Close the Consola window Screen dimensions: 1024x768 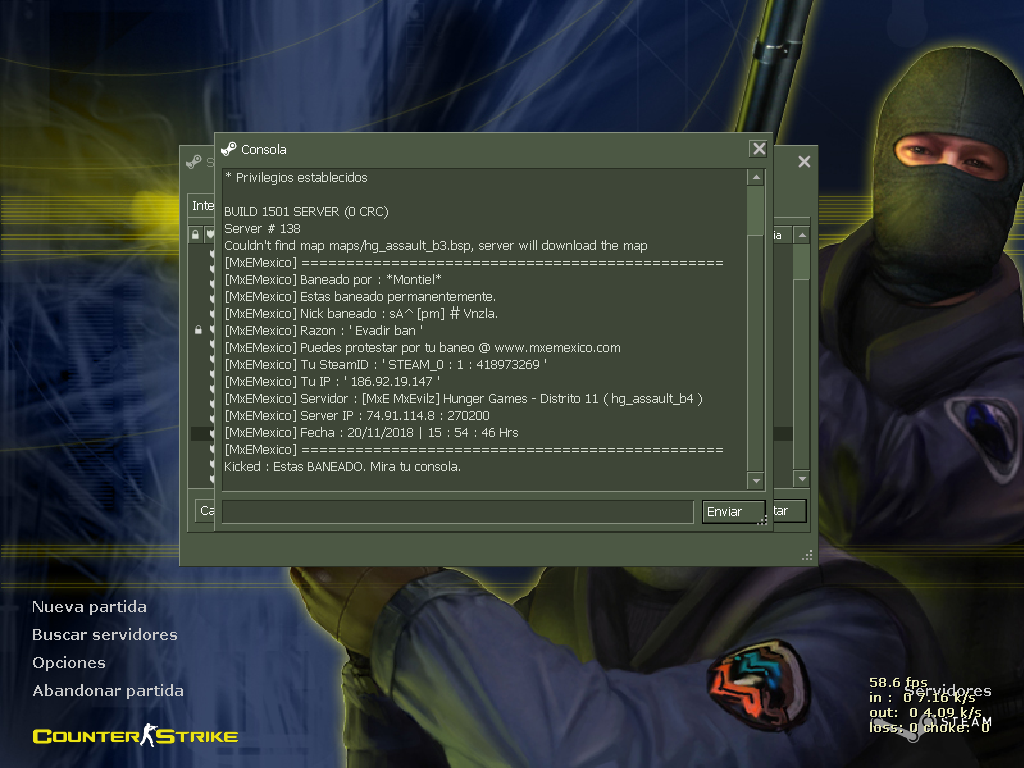pyautogui.click(x=758, y=149)
